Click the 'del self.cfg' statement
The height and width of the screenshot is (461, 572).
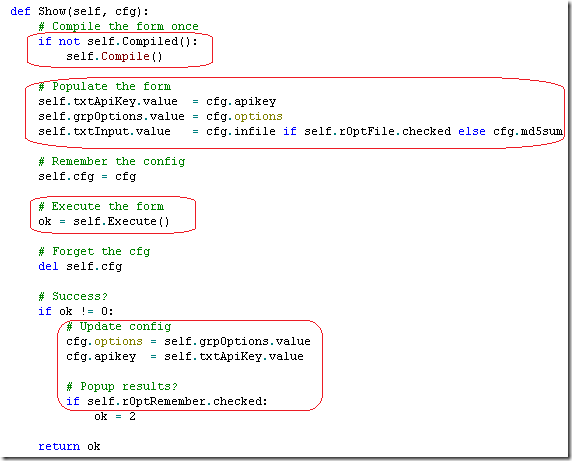pyautogui.click(x=80, y=266)
